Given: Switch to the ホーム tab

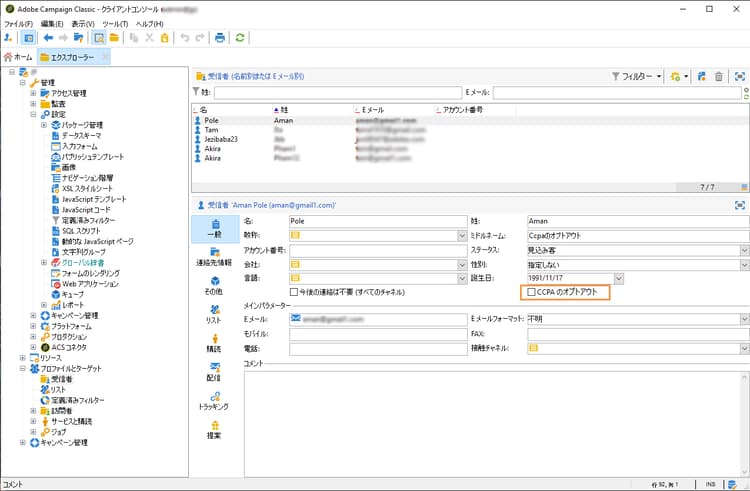Looking at the screenshot, I should point(19,57).
